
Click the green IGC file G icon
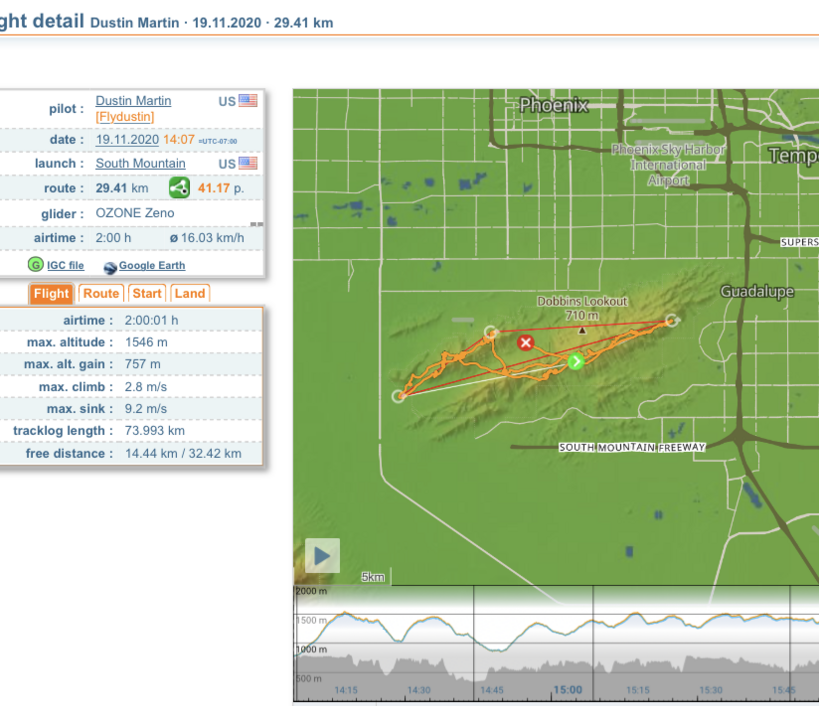(x=35, y=265)
